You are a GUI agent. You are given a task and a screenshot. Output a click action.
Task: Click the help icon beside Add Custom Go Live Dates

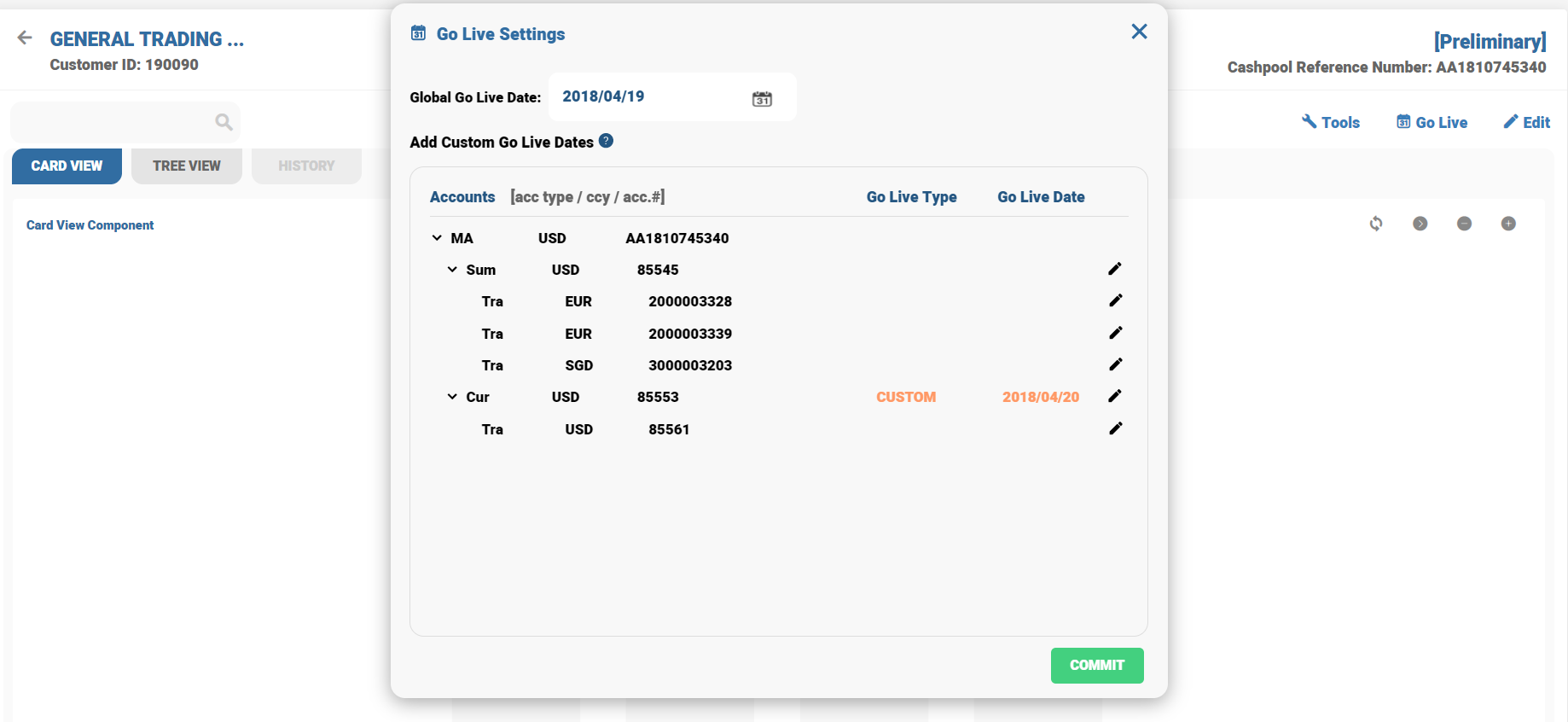click(x=606, y=141)
